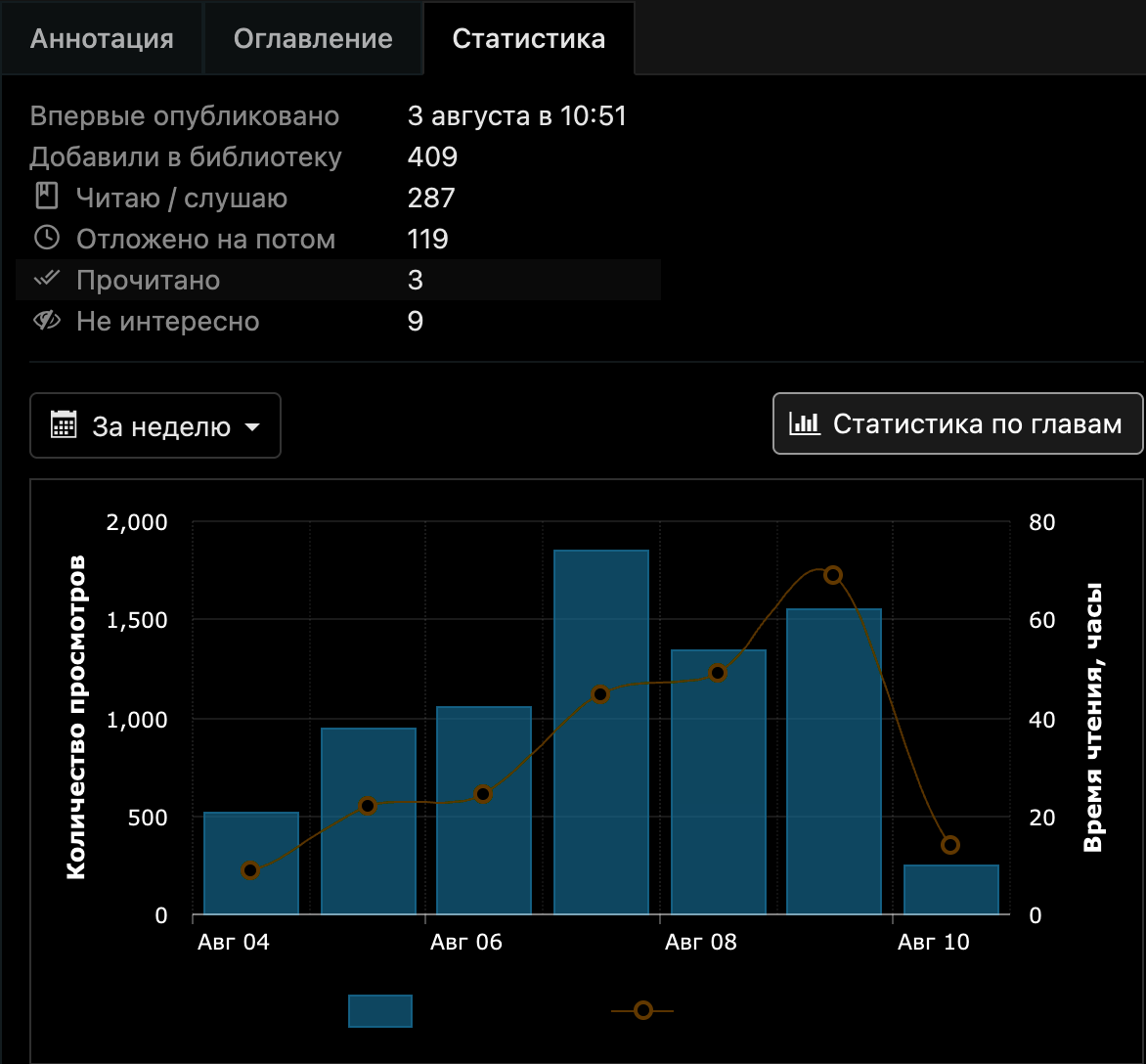The height and width of the screenshot is (1064, 1146).
Task: Click the dropdown arrow next to За неделю
Action: (252, 426)
